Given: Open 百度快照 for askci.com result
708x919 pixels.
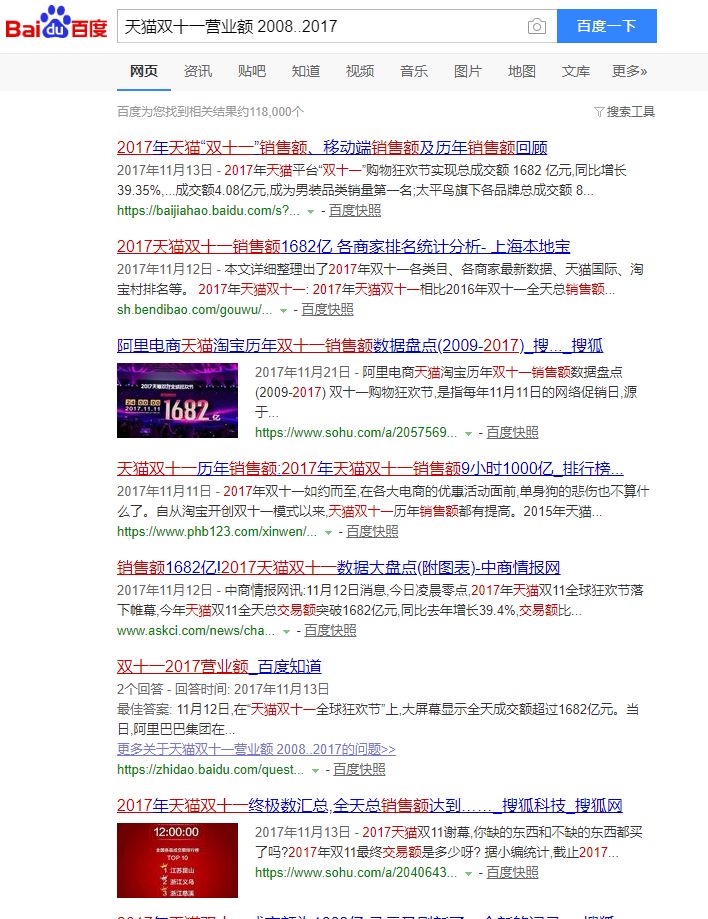Looking at the screenshot, I should tap(330, 631).
